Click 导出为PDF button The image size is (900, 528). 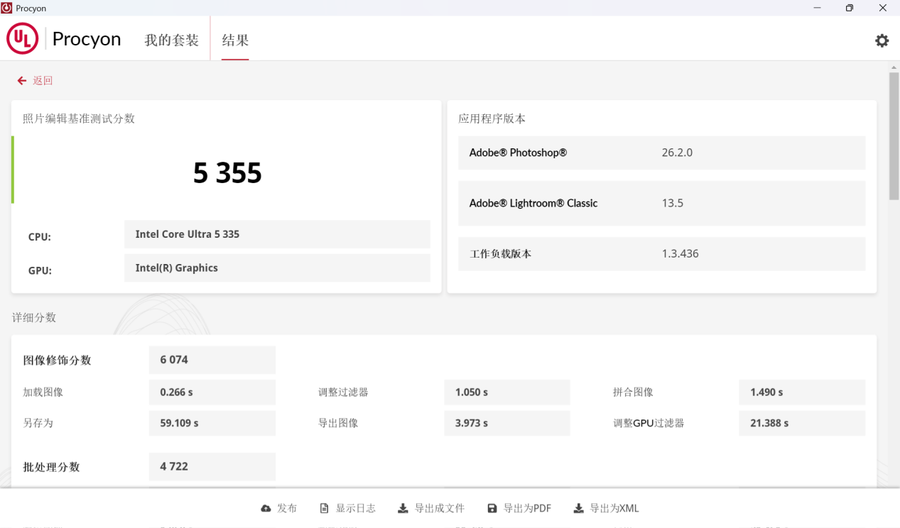coord(519,508)
